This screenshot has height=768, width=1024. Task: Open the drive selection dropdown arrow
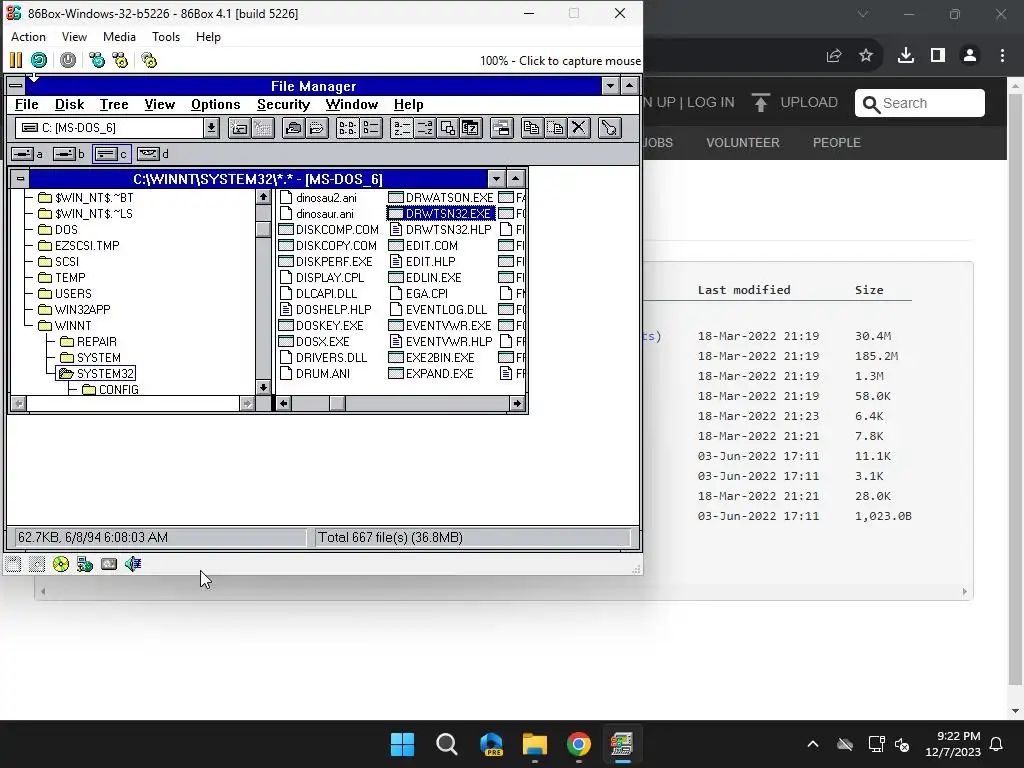click(x=211, y=128)
